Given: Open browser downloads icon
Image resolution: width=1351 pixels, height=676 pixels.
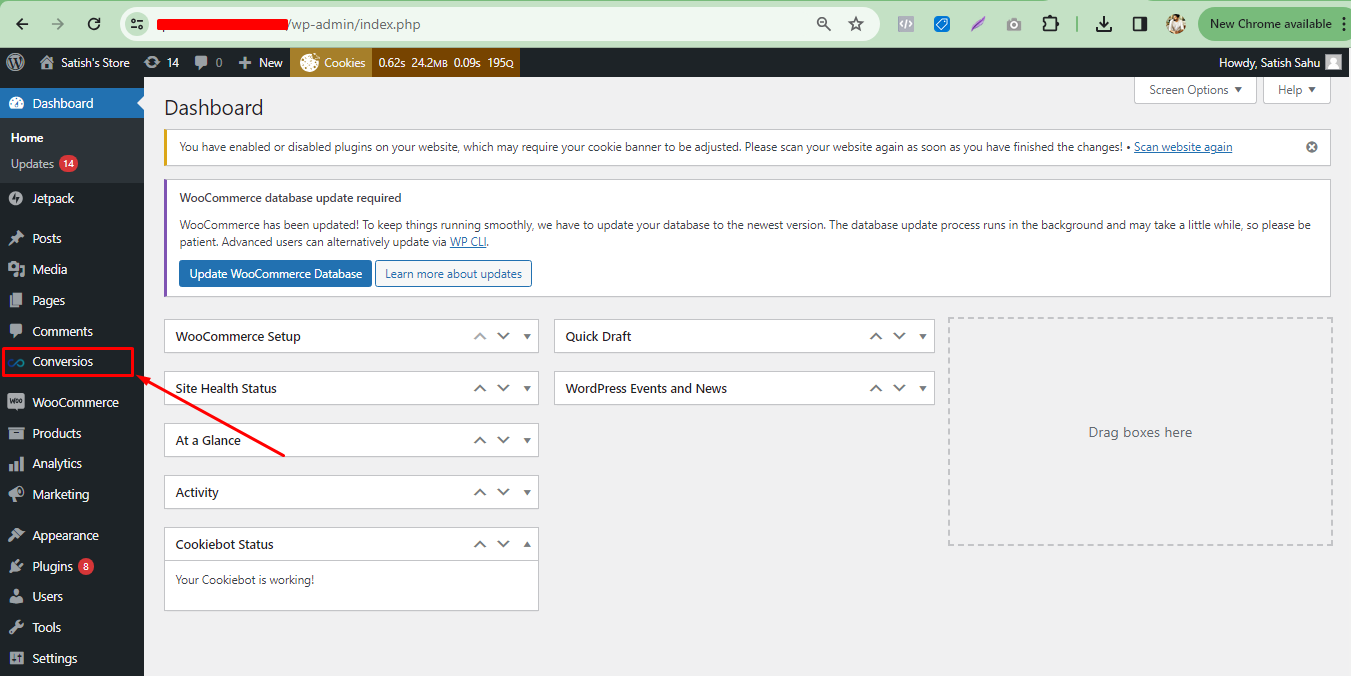Looking at the screenshot, I should point(1104,24).
